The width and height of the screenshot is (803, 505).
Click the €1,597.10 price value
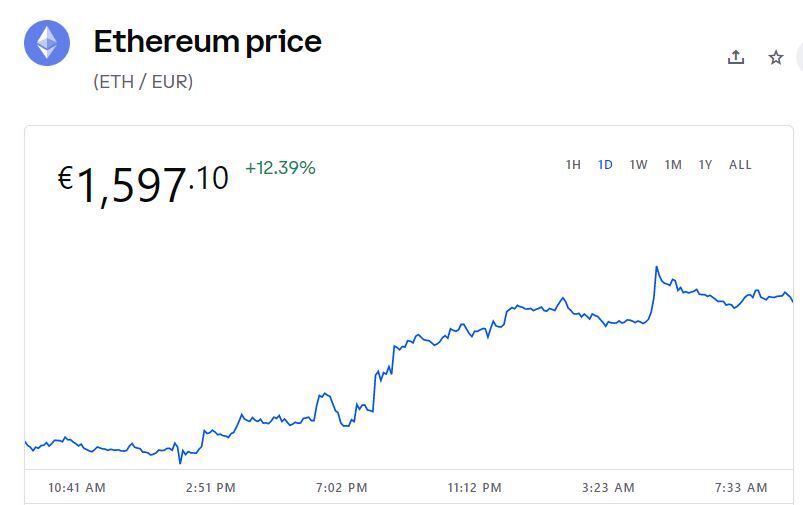(143, 183)
